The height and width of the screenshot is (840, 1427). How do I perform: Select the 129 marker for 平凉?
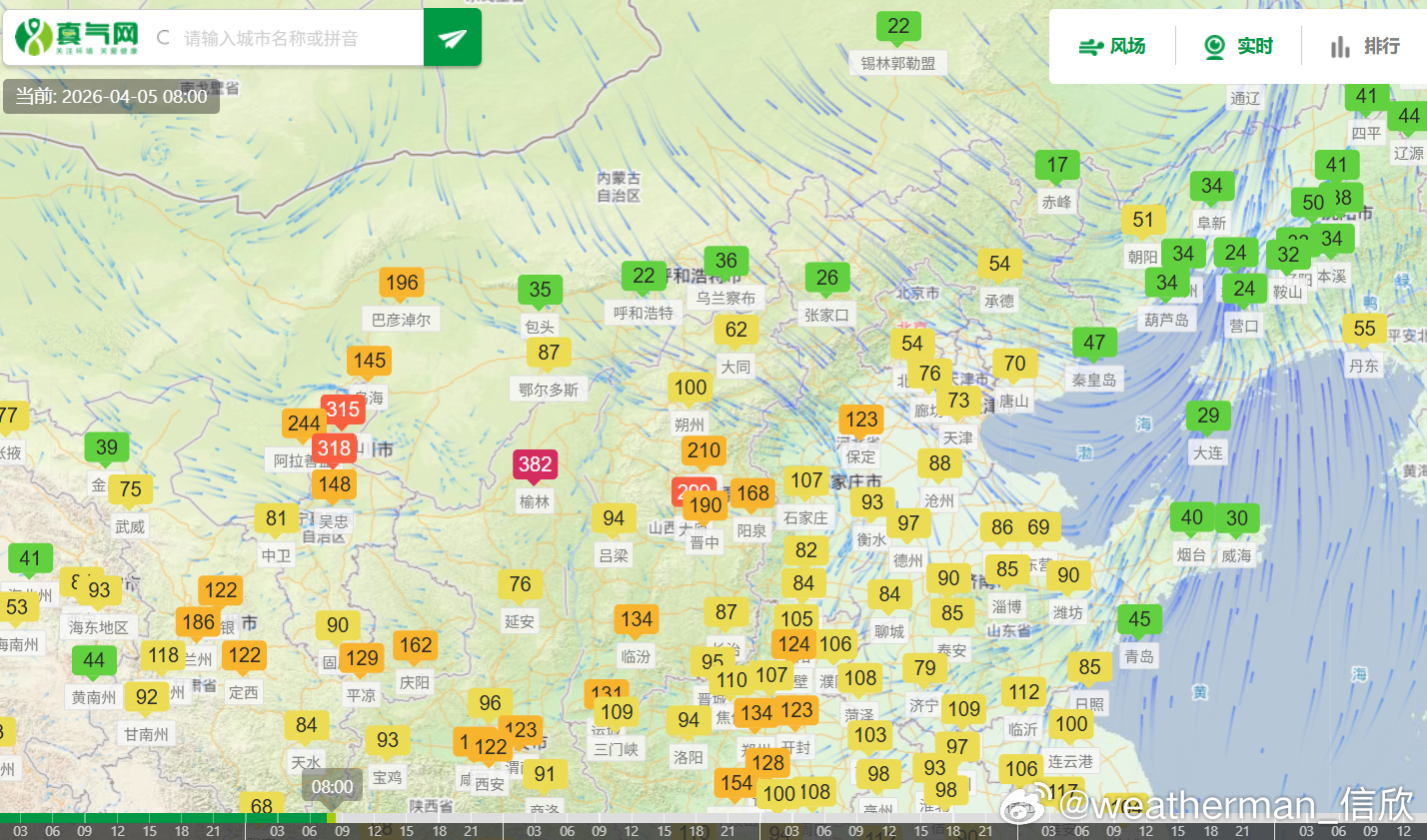click(x=362, y=659)
